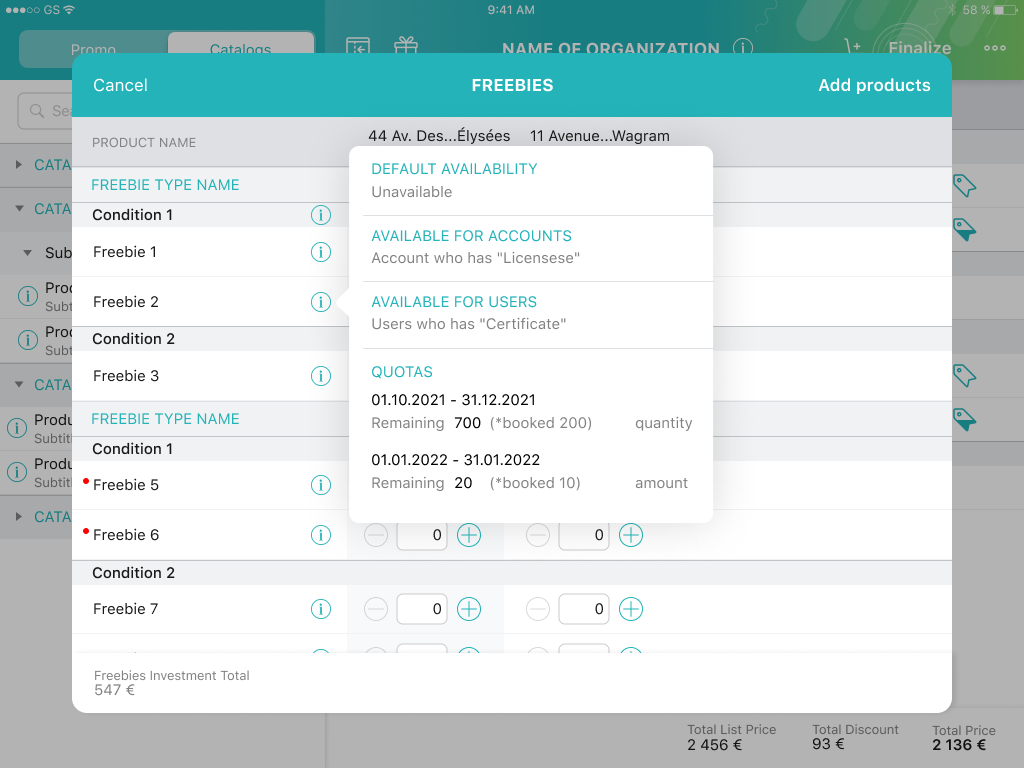Screen dimensions: 1024x768
Task: Show info for Freebie 5
Action: tap(320, 485)
